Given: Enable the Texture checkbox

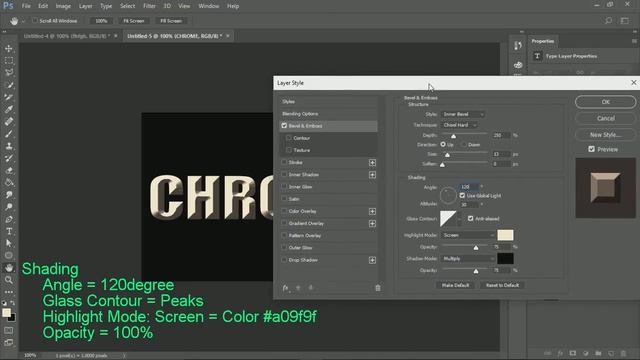Looking at the screenshot, I should click(289, 150).
